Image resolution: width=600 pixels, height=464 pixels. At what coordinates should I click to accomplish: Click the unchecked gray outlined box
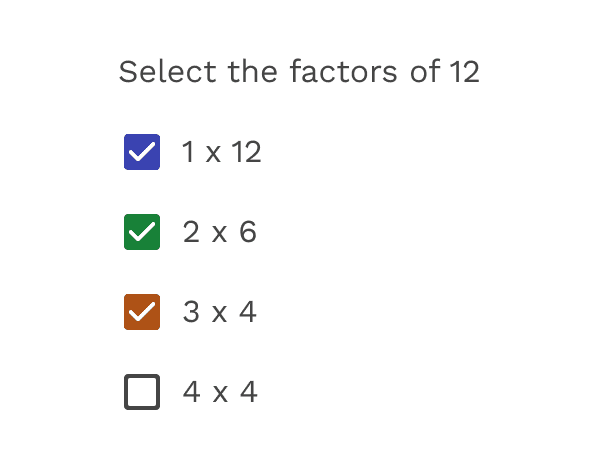tap(142, 392)
